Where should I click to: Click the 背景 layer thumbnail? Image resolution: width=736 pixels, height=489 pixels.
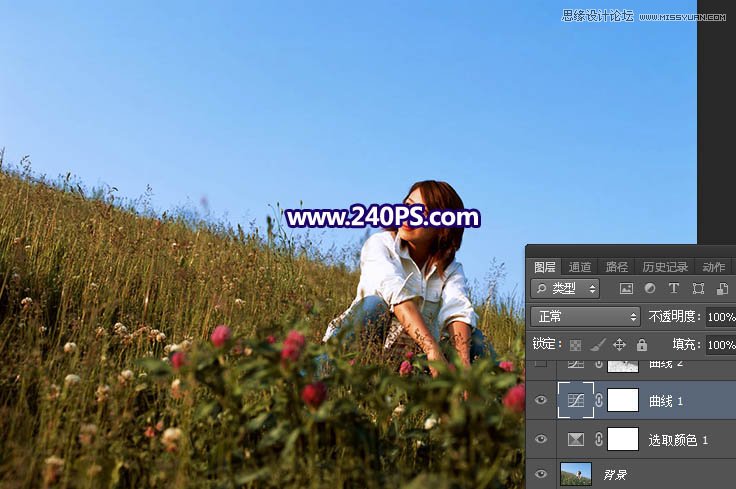coord(576,474)
